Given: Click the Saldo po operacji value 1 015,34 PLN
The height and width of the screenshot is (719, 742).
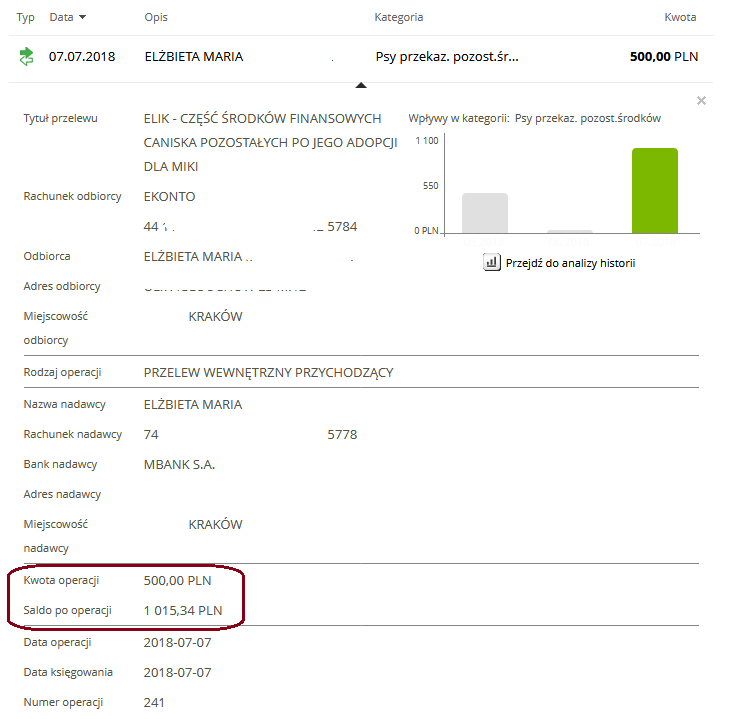Looking at the screenshot, I should (x=183, y=610).
